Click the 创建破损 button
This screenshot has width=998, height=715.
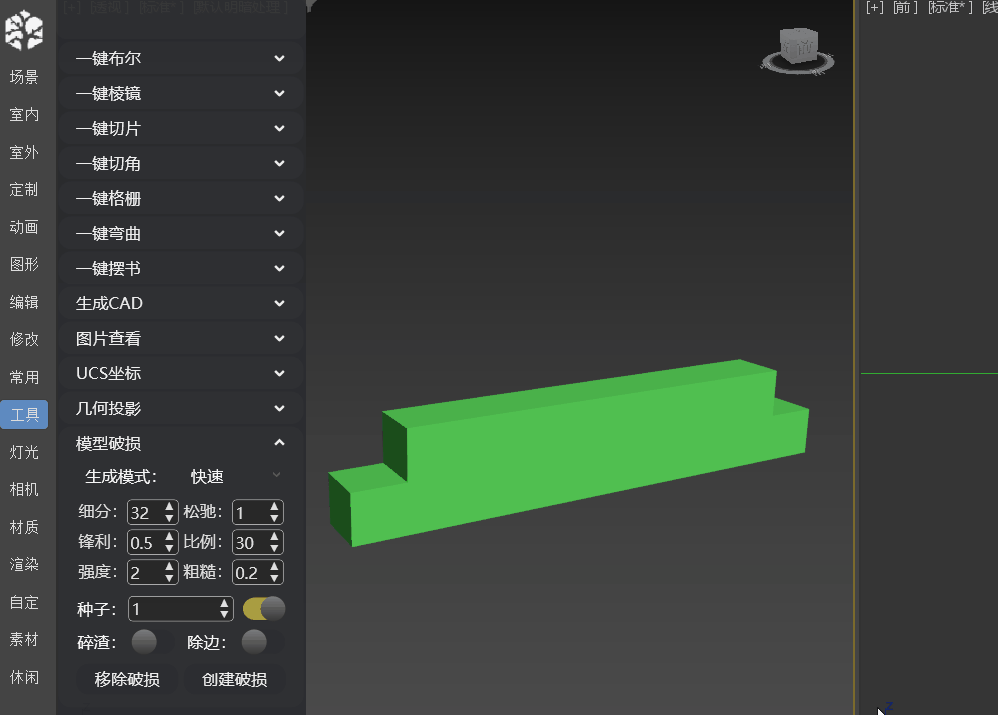click(234, 679)
